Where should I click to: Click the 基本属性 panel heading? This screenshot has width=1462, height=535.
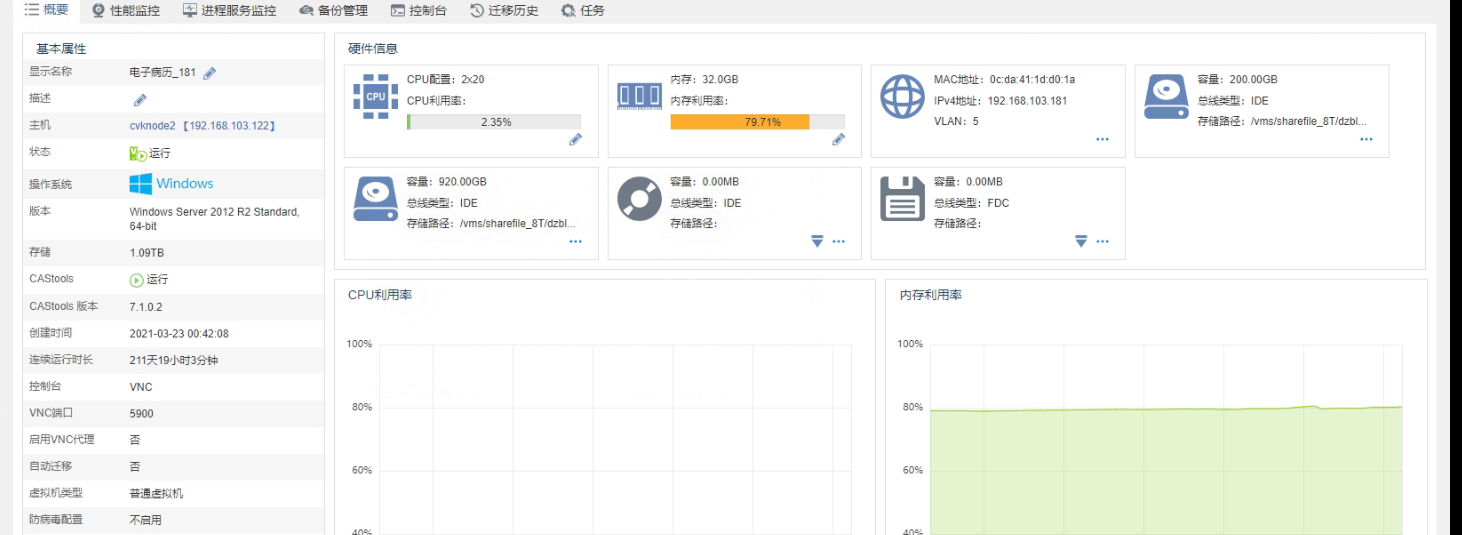coord(61,48)
